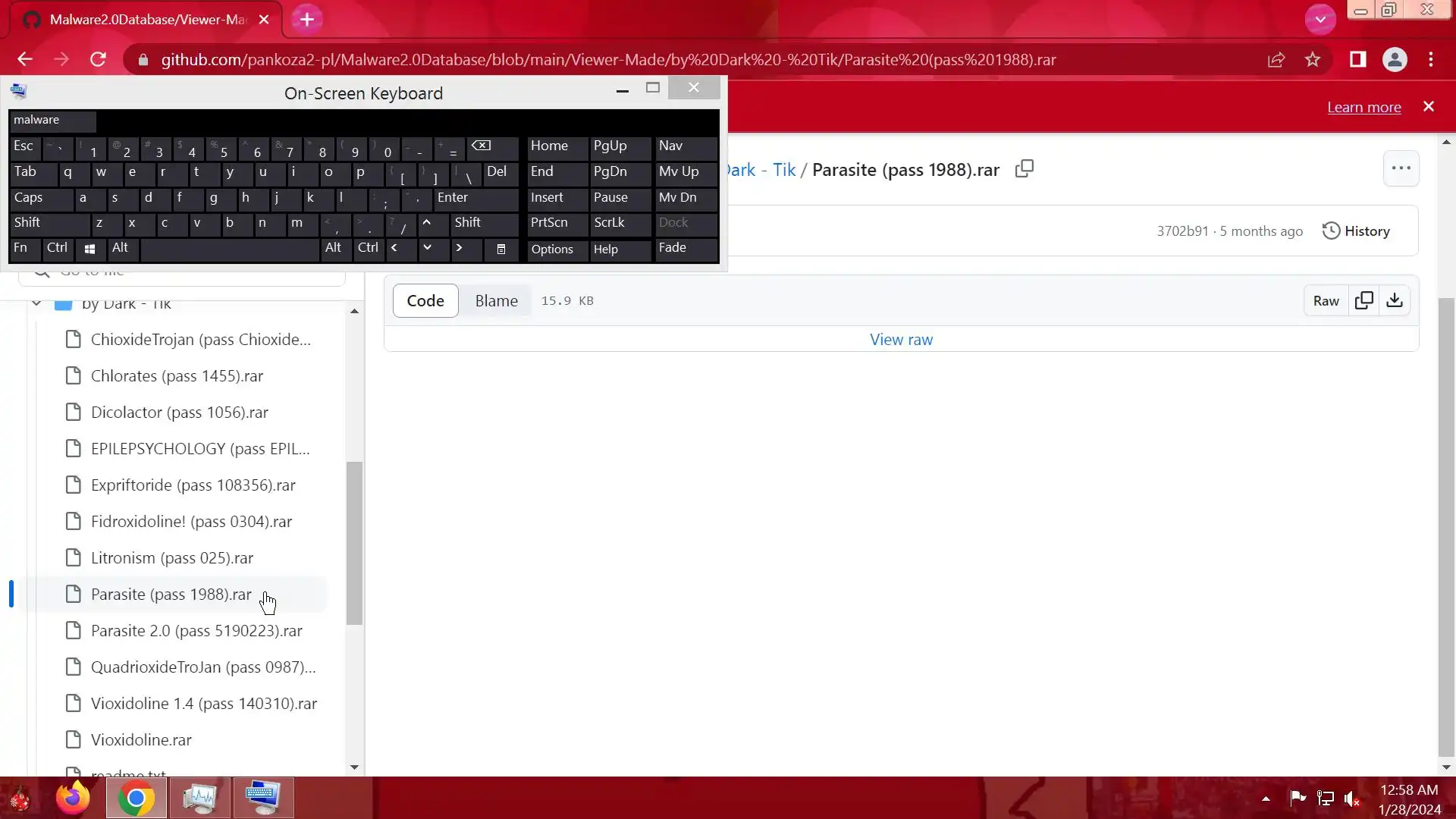This screenshot has width=1456, height=819.
Task: Open Parasite 2.0 (pass 5190223).rar file
Action: (196, 631)
